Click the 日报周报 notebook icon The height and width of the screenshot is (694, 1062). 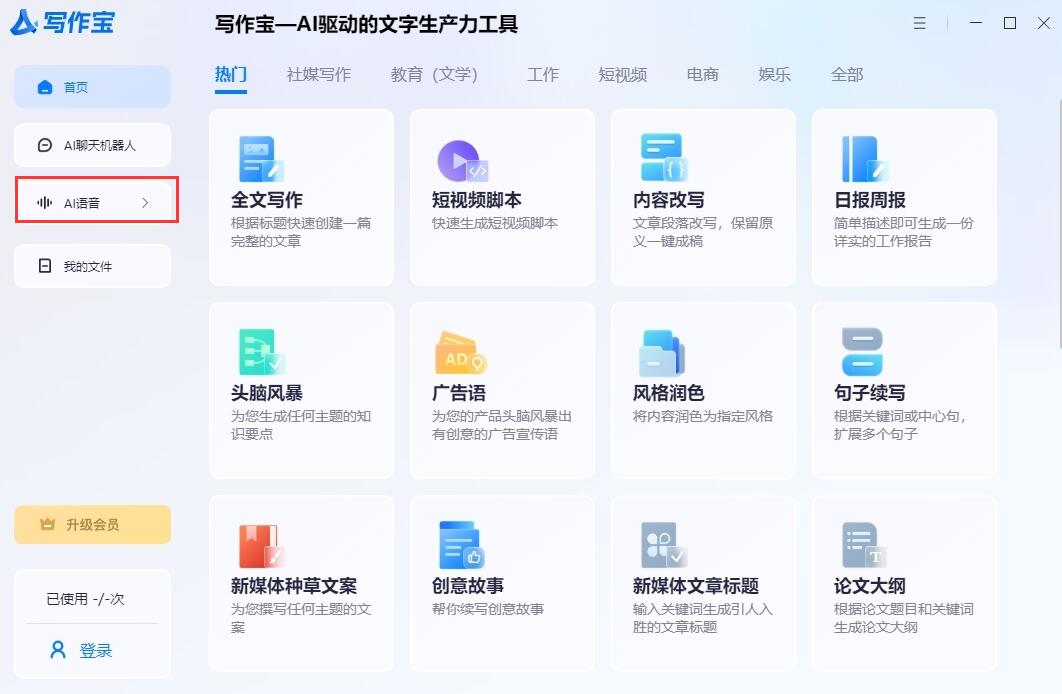(865, 159)
